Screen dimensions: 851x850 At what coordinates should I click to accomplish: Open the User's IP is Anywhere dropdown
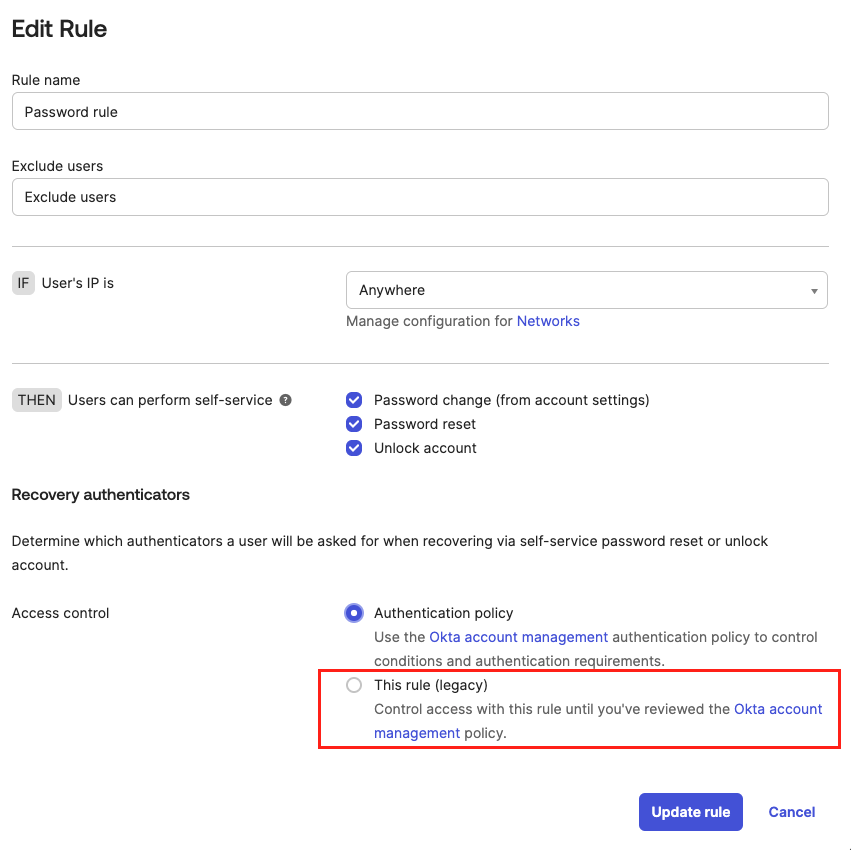click(x=587, y=290)
